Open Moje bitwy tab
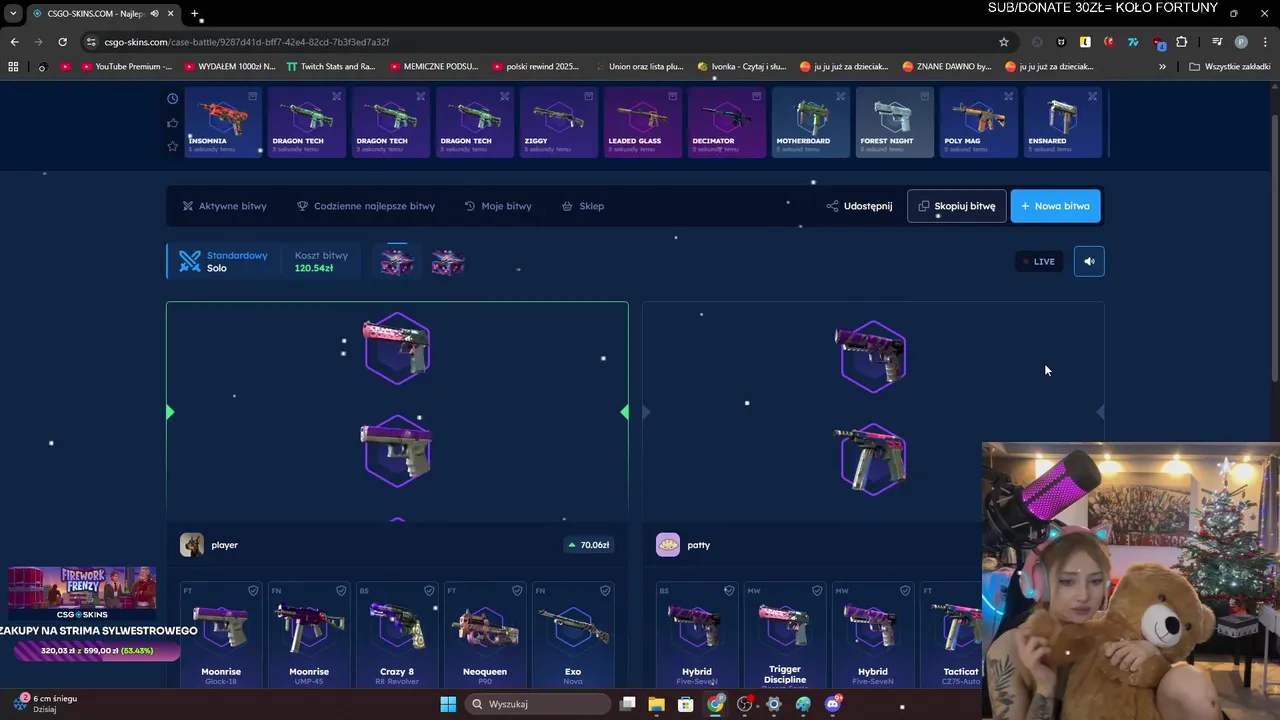 [498, 206]
